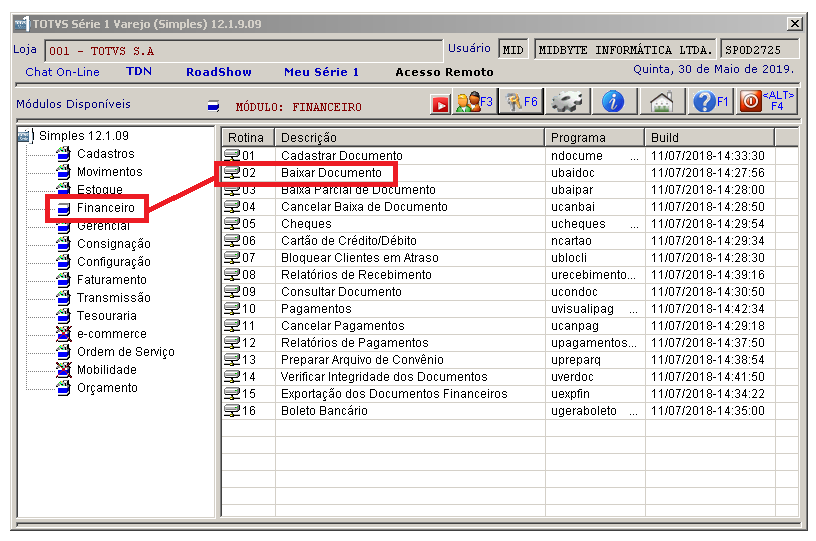Image resolution: width=816 pixels, height=541 pixels.
Task: Open the Configuração module
Action: [113, 262]
